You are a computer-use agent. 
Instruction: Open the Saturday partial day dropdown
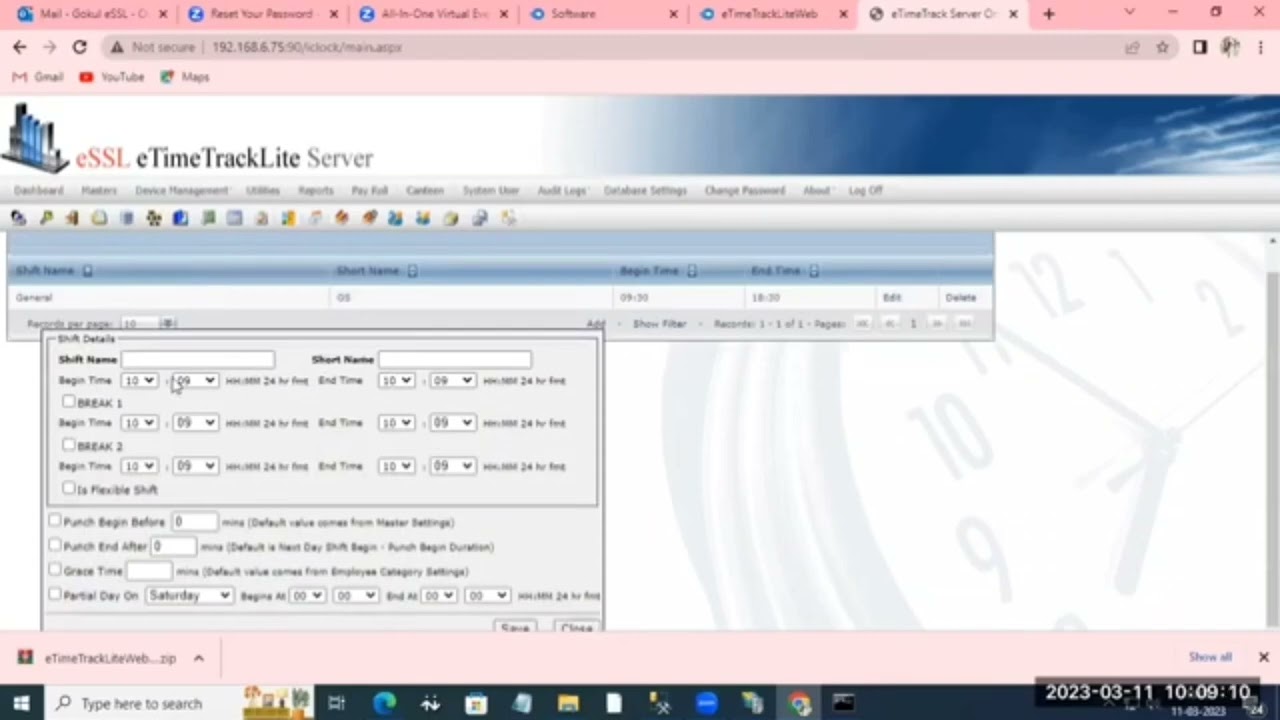pyautogui.click(x=189, y=595)
